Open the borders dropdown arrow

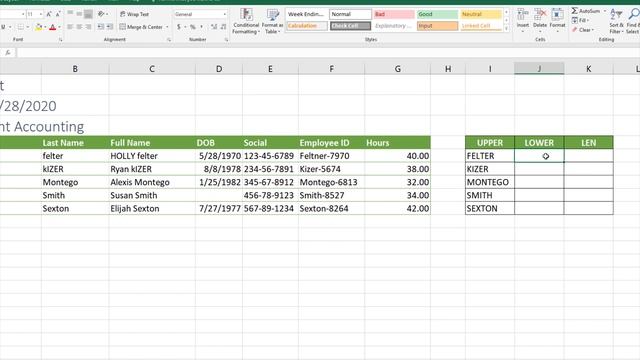click(27, 27)
